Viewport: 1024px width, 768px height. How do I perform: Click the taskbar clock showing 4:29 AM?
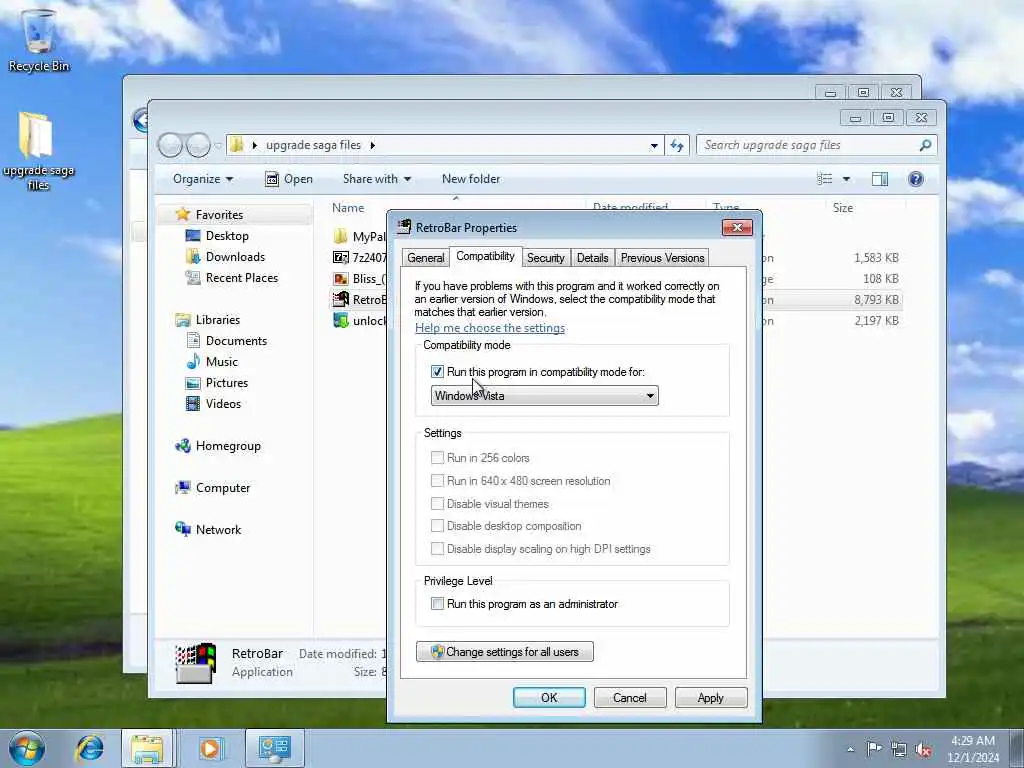pos(972,749)
